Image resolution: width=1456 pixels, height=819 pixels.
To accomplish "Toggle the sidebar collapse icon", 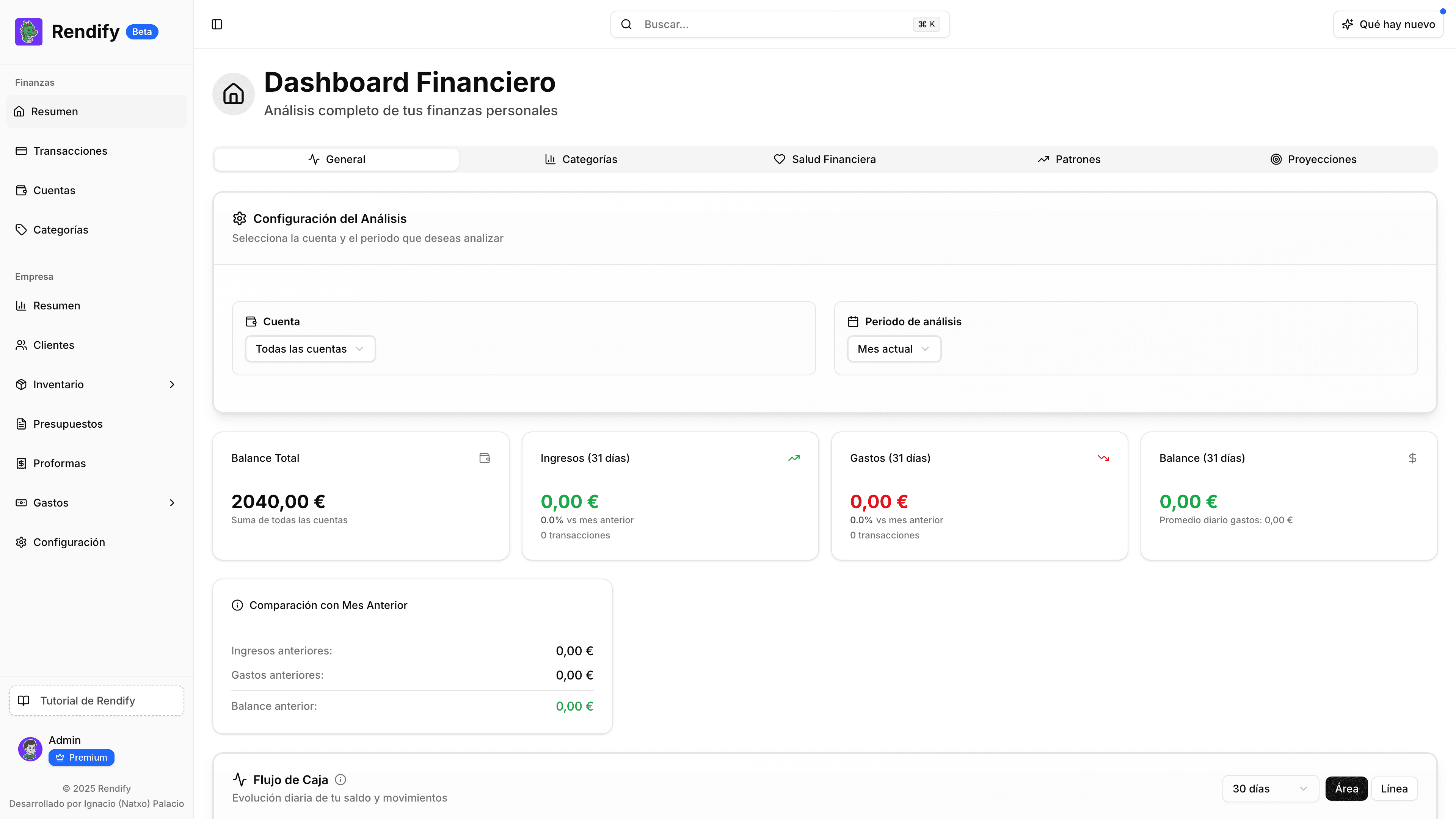I will (217, 24).
